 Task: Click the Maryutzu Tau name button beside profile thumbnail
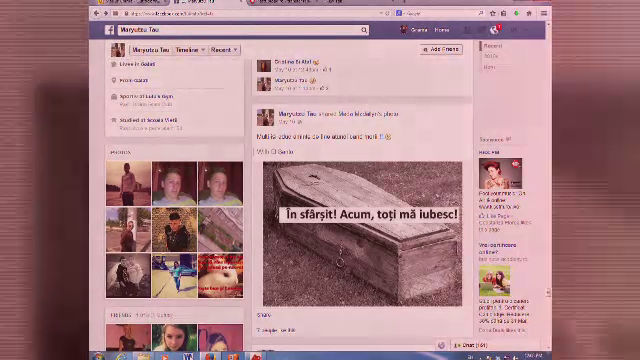151,50
